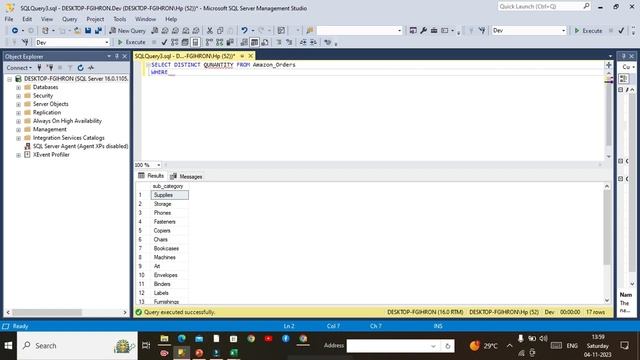This screenshot has width=640, height=360.
Task: Click the Database Engine Query icon
Action: (x=155, y=31)
